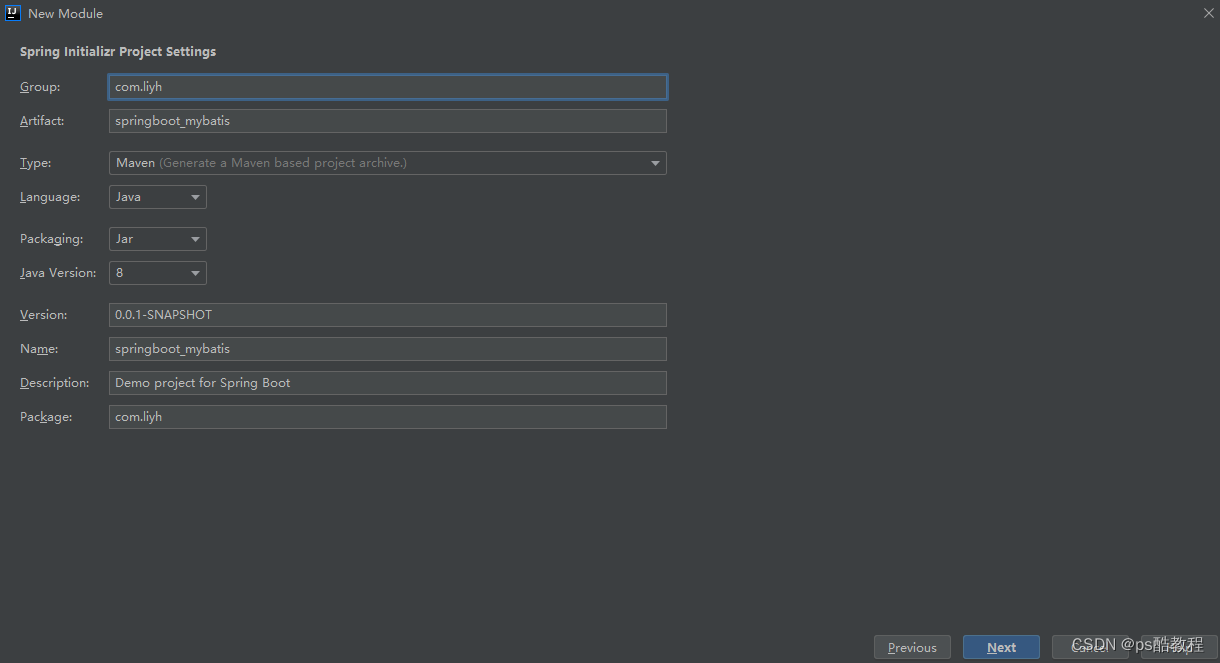
Task: Click the Package text field
Action: point(387,417)
